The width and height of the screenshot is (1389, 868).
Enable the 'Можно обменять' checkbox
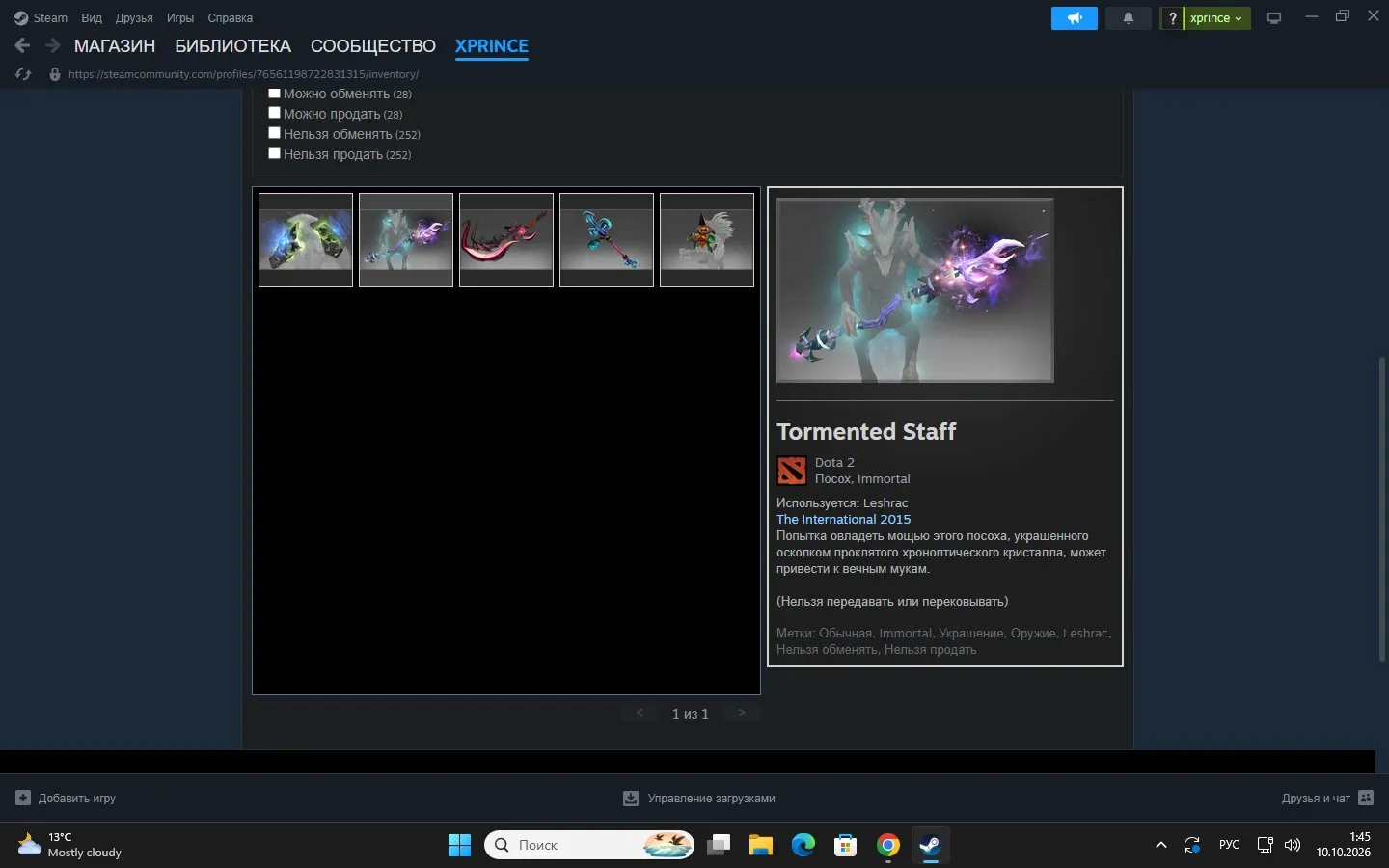click(274, 94)
